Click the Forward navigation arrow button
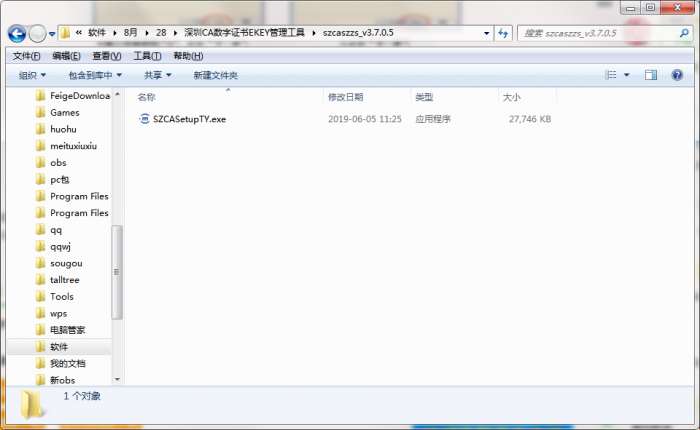 [38, 33]
